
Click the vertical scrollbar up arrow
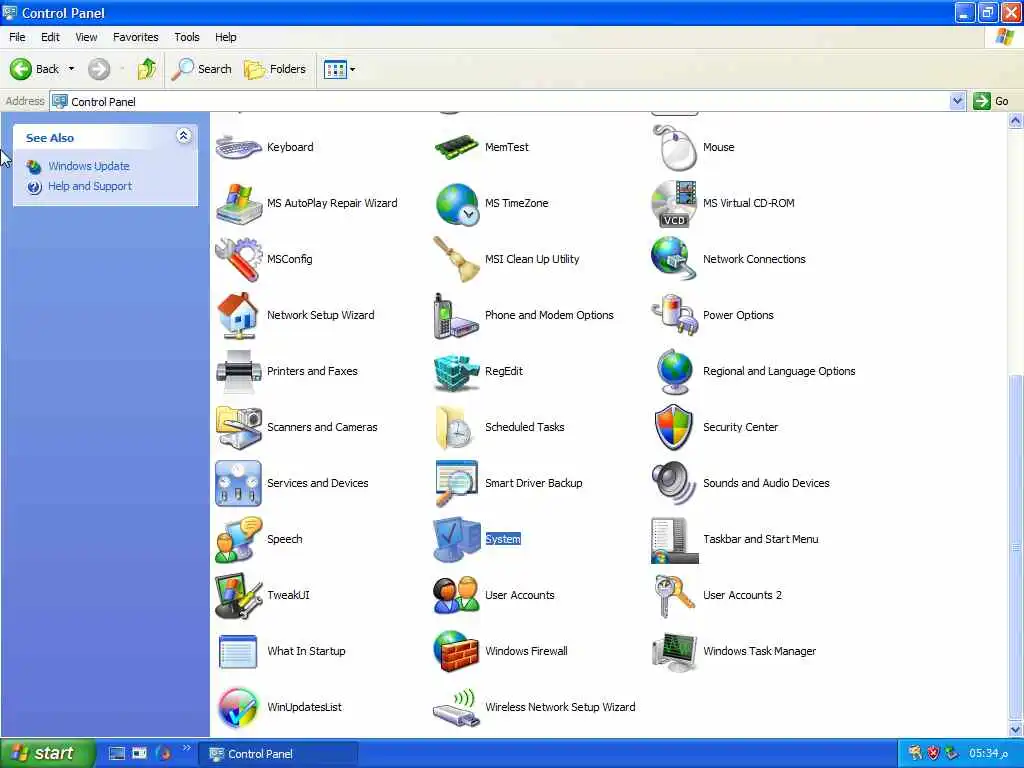tap(1016, 120)
